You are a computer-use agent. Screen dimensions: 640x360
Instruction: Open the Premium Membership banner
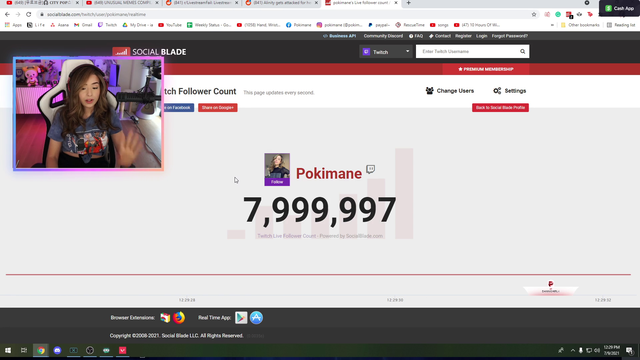[486, 69]
